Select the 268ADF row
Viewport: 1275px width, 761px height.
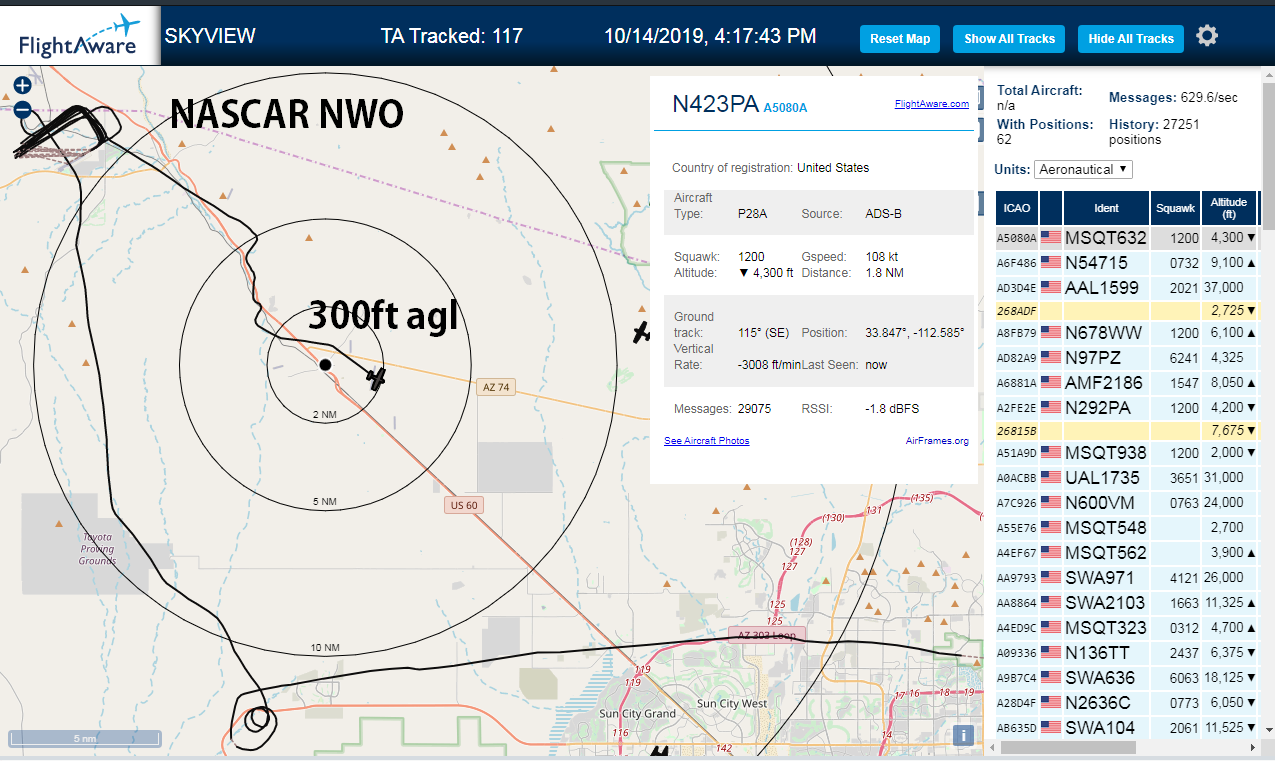click(x=1126, y=311)
